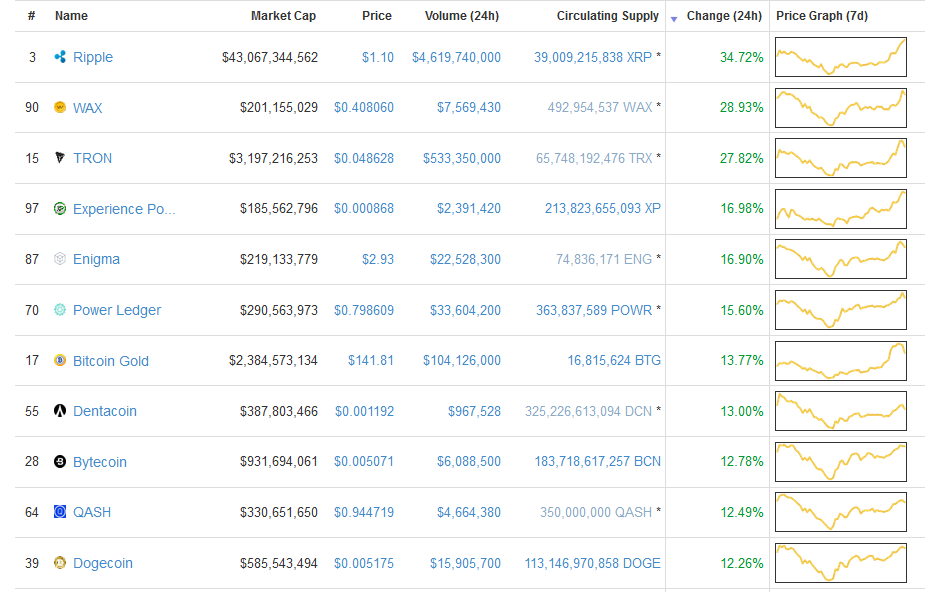Viewport: 926px width, 592px height.
Task: Click Bytecoin market cap $931,694,061
Action: pos(279,461)
